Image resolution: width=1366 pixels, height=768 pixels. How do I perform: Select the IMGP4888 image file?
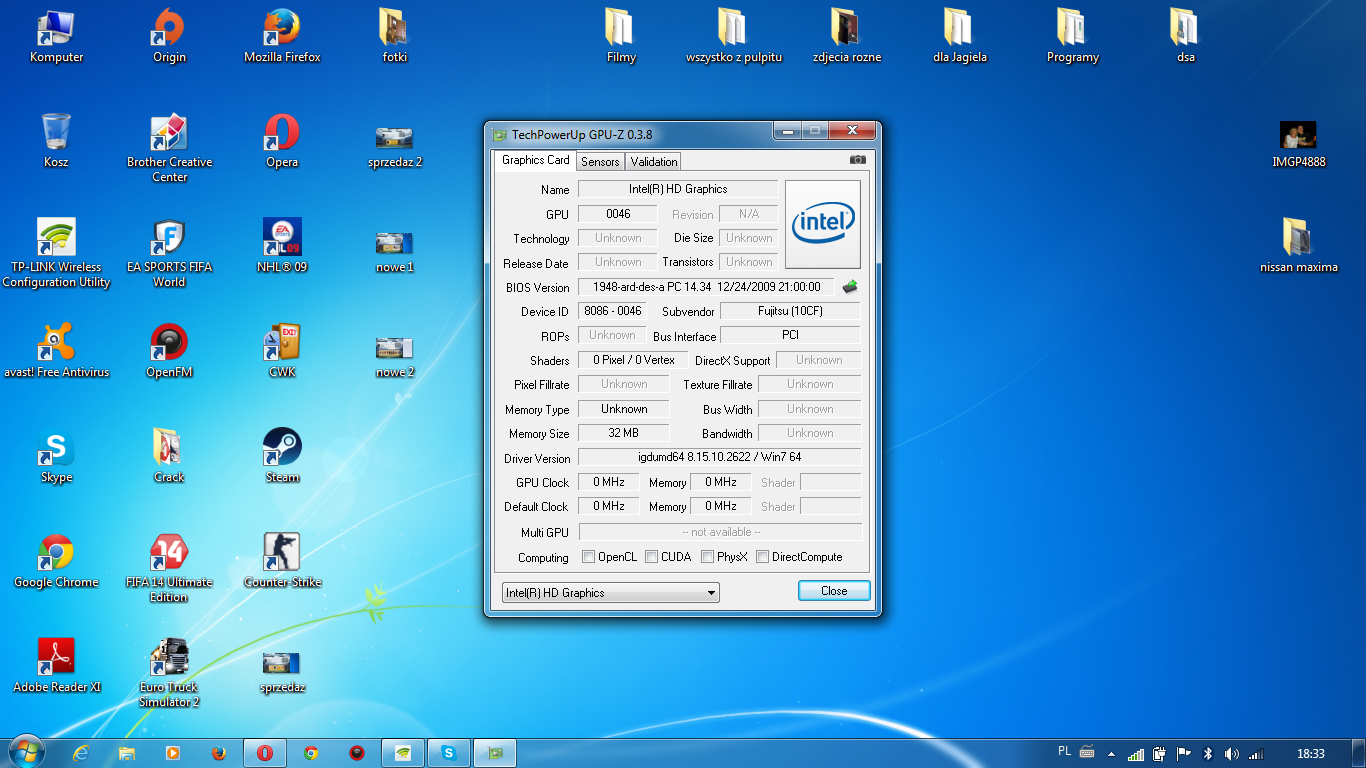tap(1298, 144)
